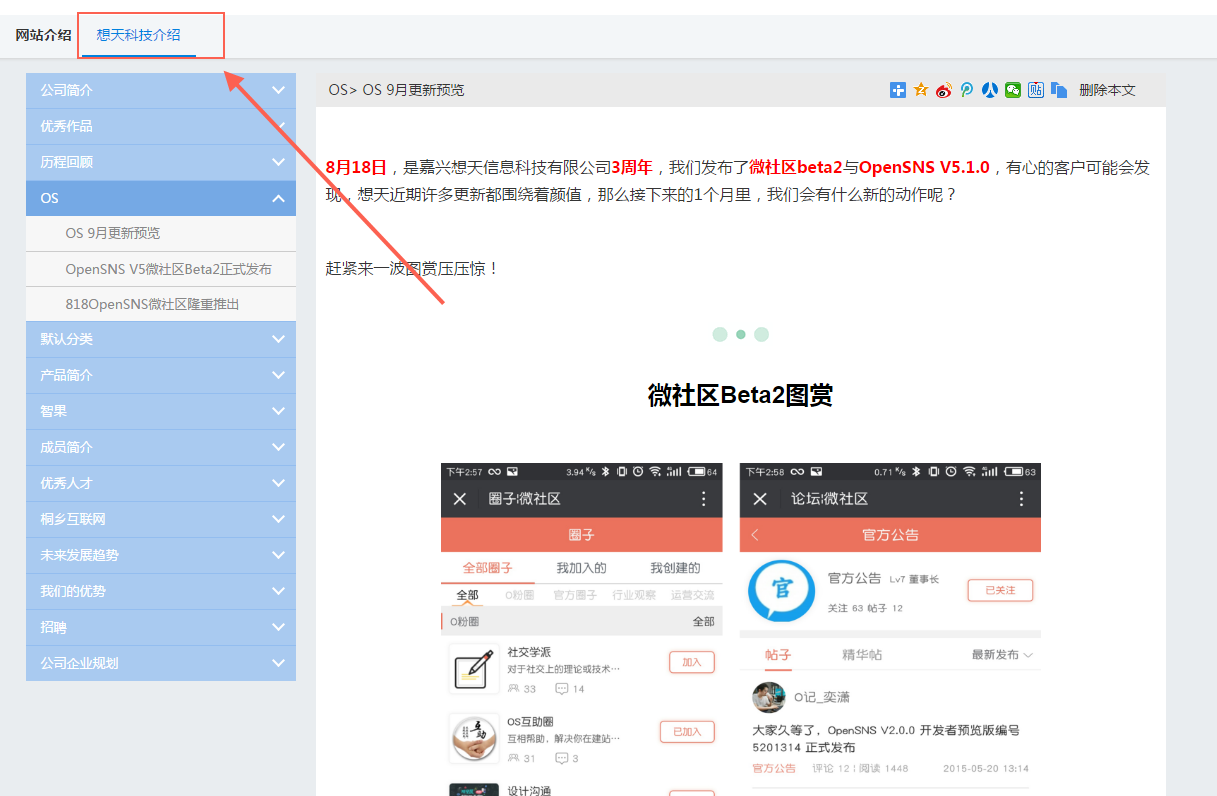Share article via WeChat icon

(1013, 90)
